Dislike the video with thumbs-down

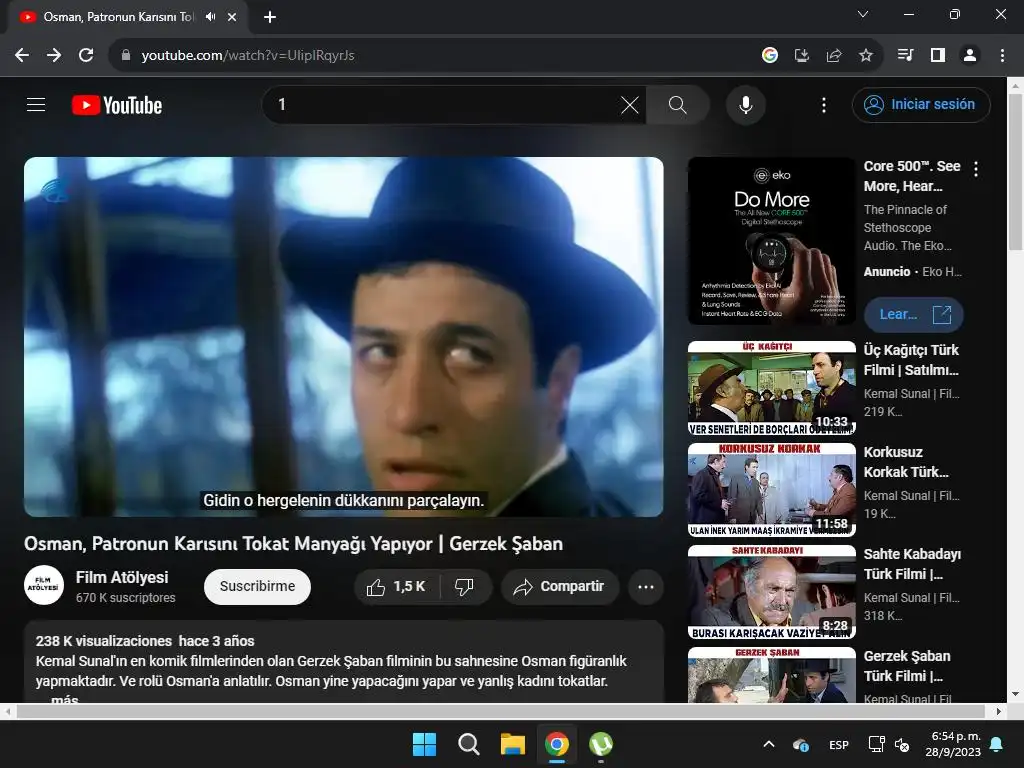464,586
